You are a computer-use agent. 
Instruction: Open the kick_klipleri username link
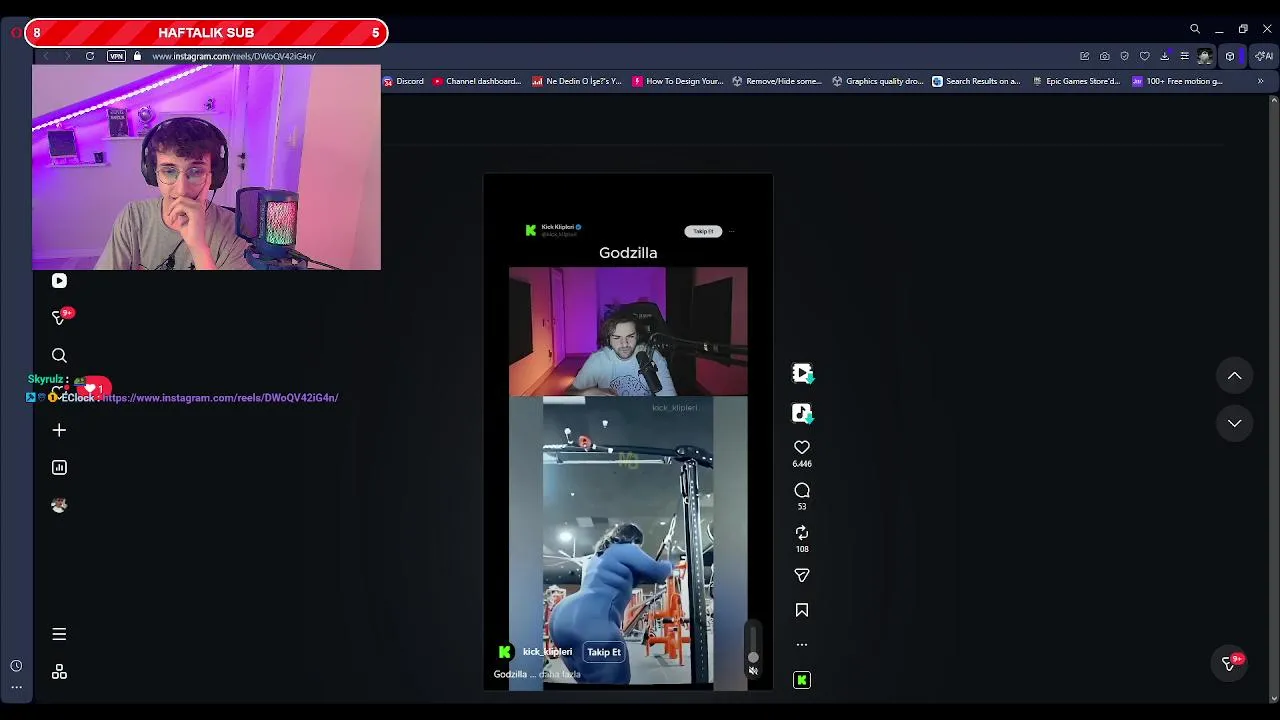click(x=547, y=652)
